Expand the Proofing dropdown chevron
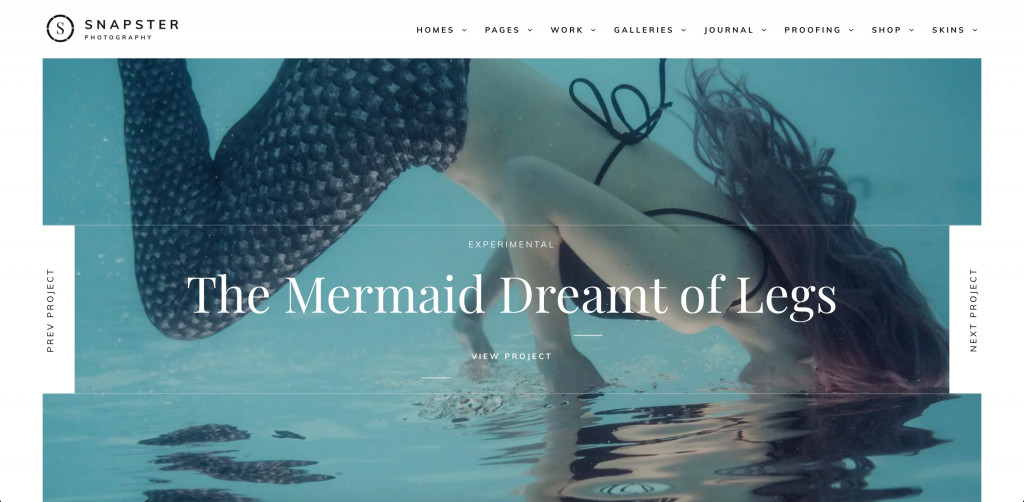Viewport: 1024px width, 502px height. point(851,30)
